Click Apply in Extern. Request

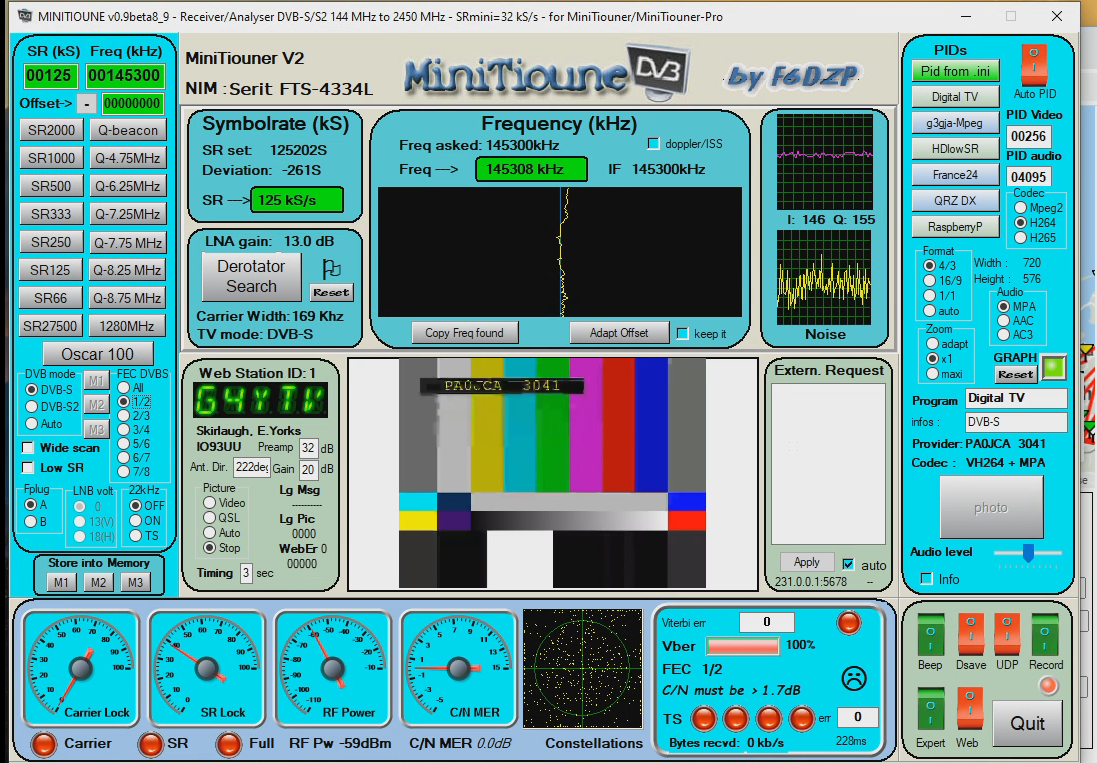(807, 562)
